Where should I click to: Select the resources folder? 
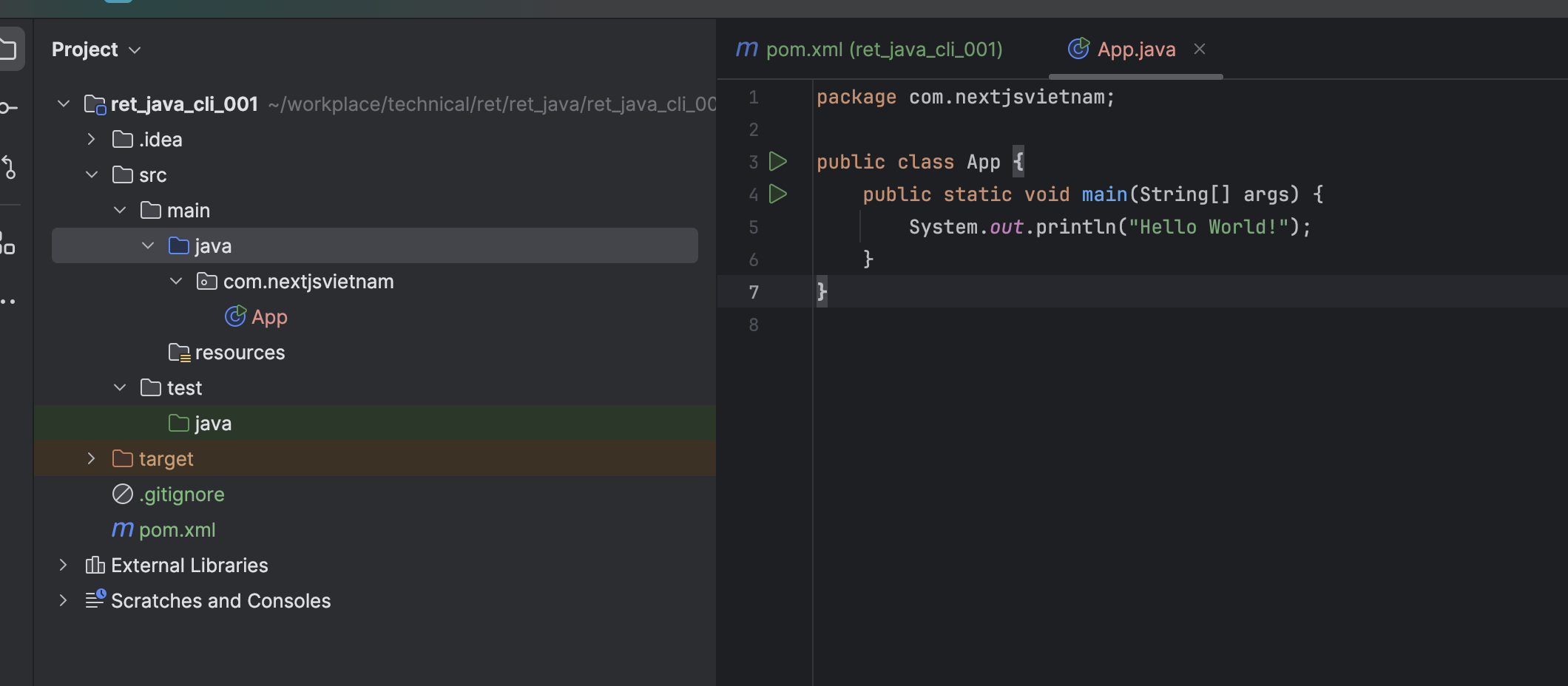pos(240,353)
